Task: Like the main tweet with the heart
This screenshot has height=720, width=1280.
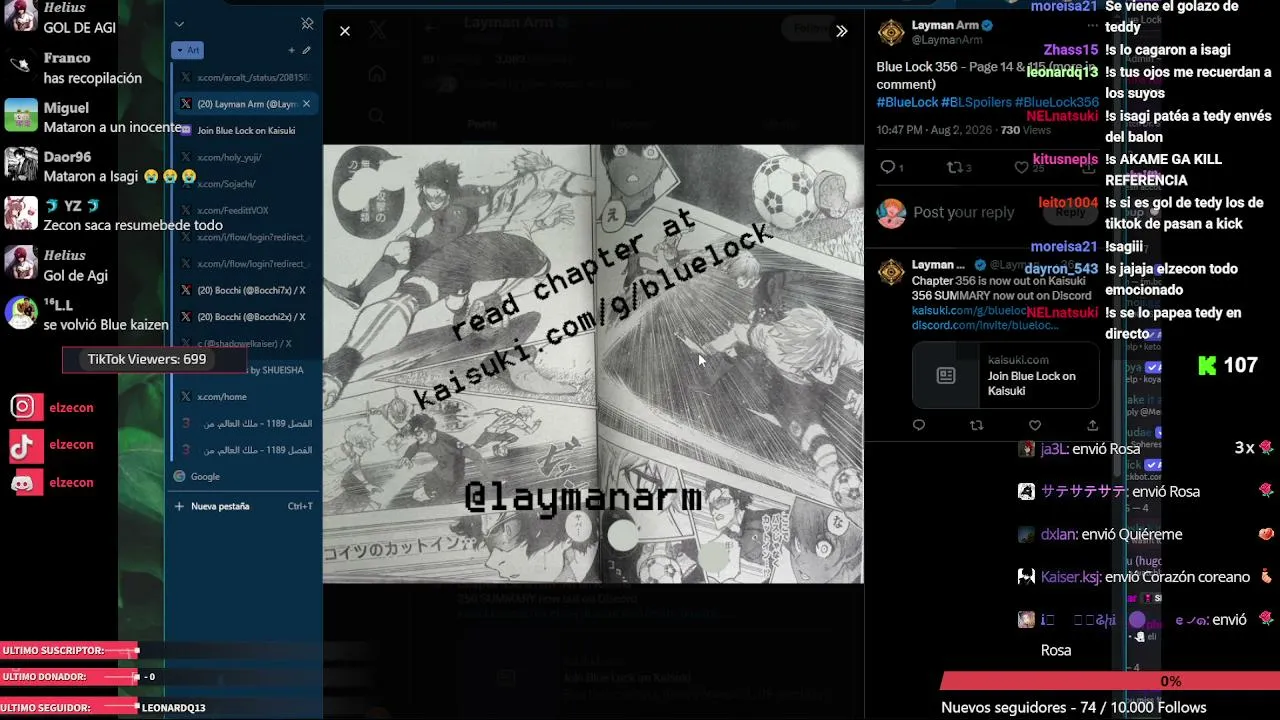Action: point(1021,167)
